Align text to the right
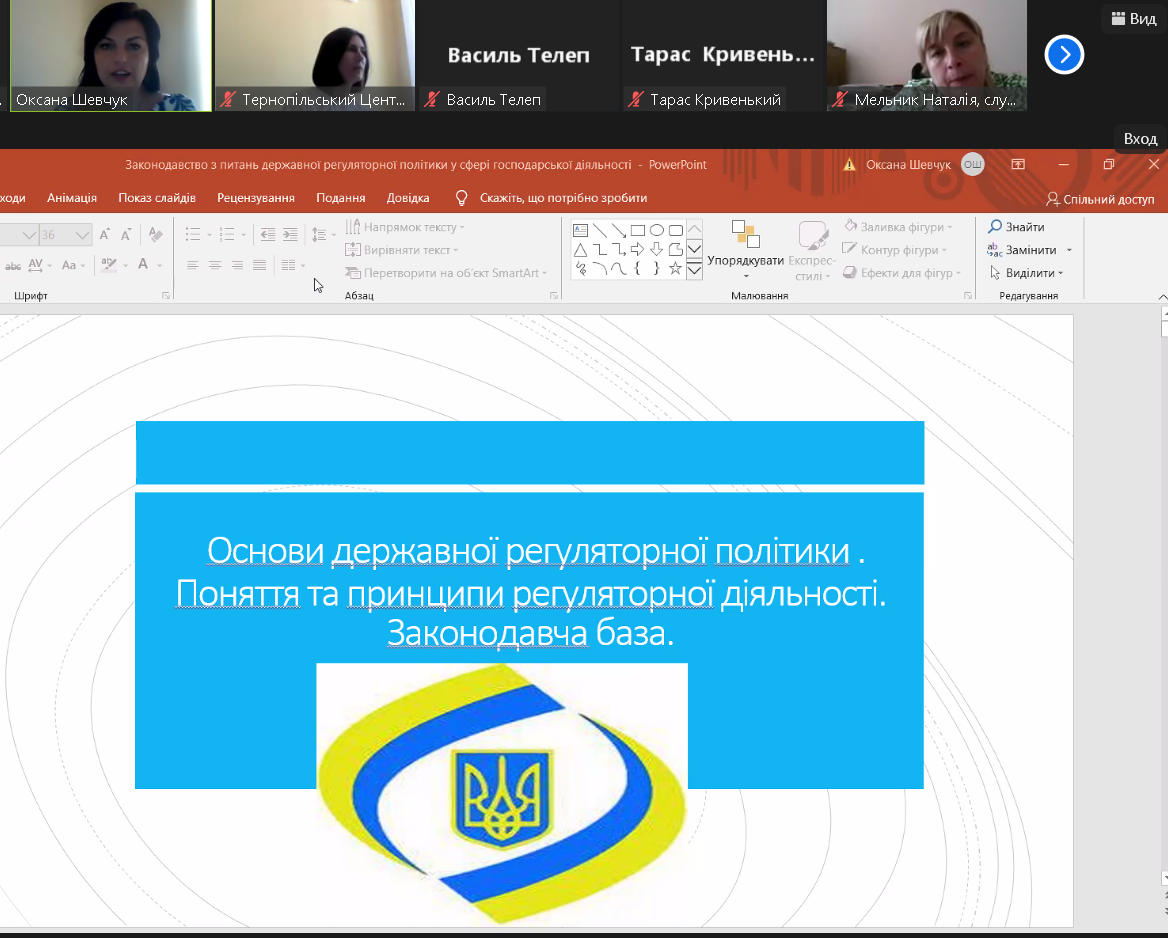 (237, 265)
